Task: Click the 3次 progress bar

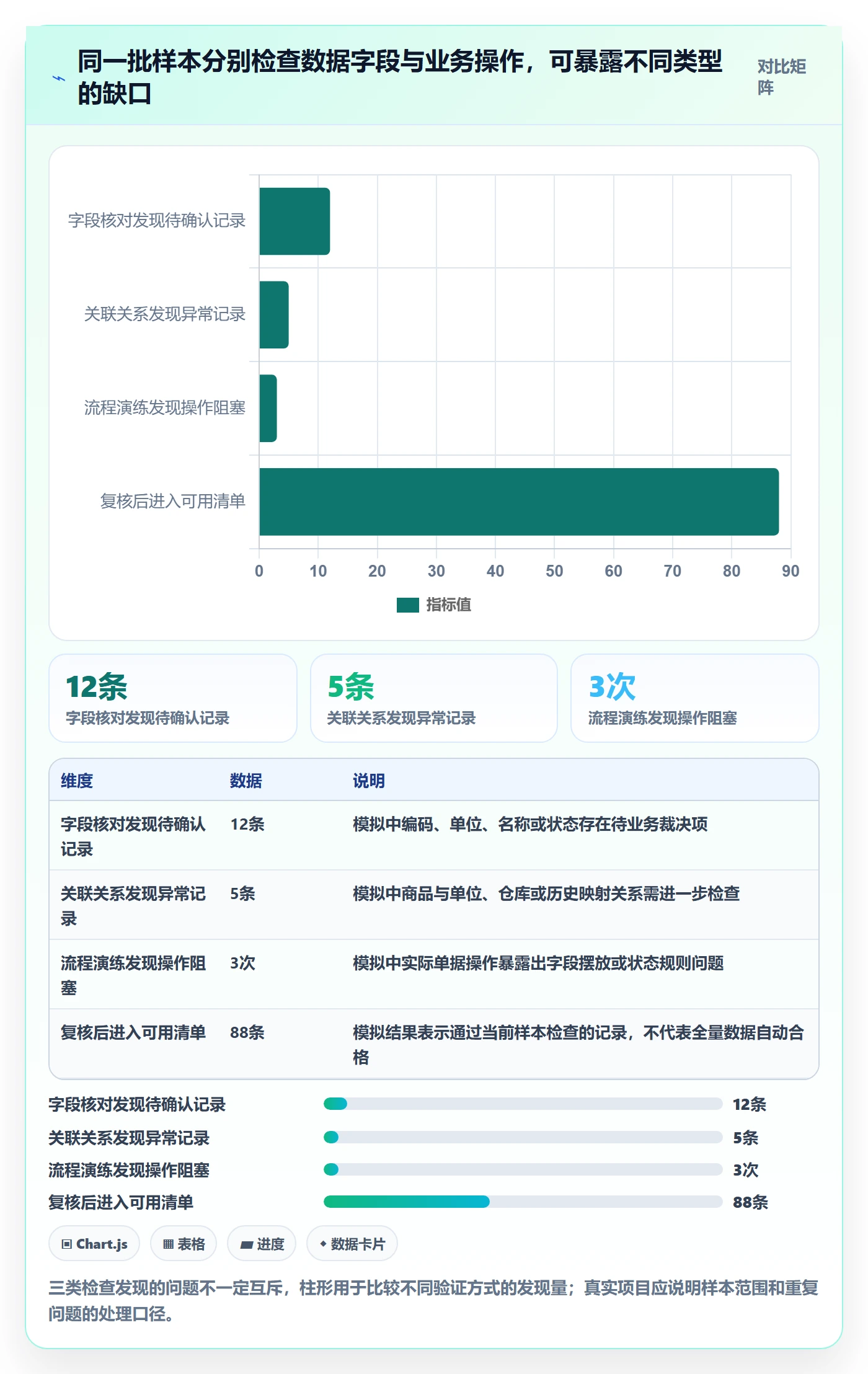Action: tap(523, 1169)
